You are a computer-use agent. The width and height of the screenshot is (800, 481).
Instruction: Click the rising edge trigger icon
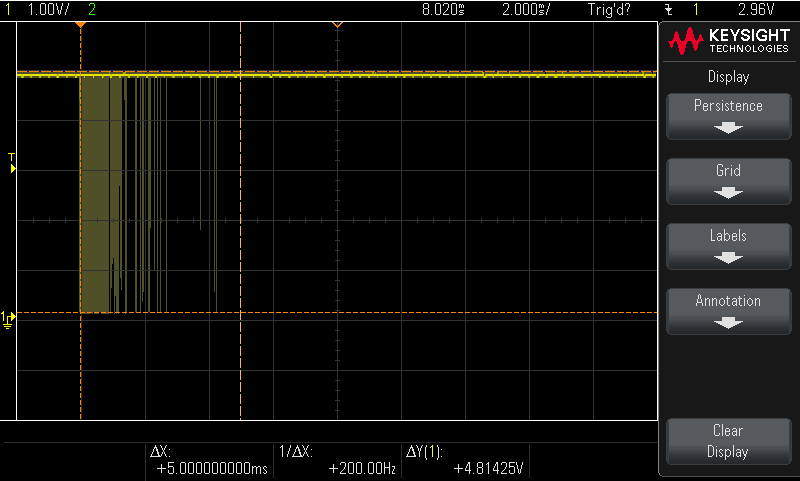668,9
